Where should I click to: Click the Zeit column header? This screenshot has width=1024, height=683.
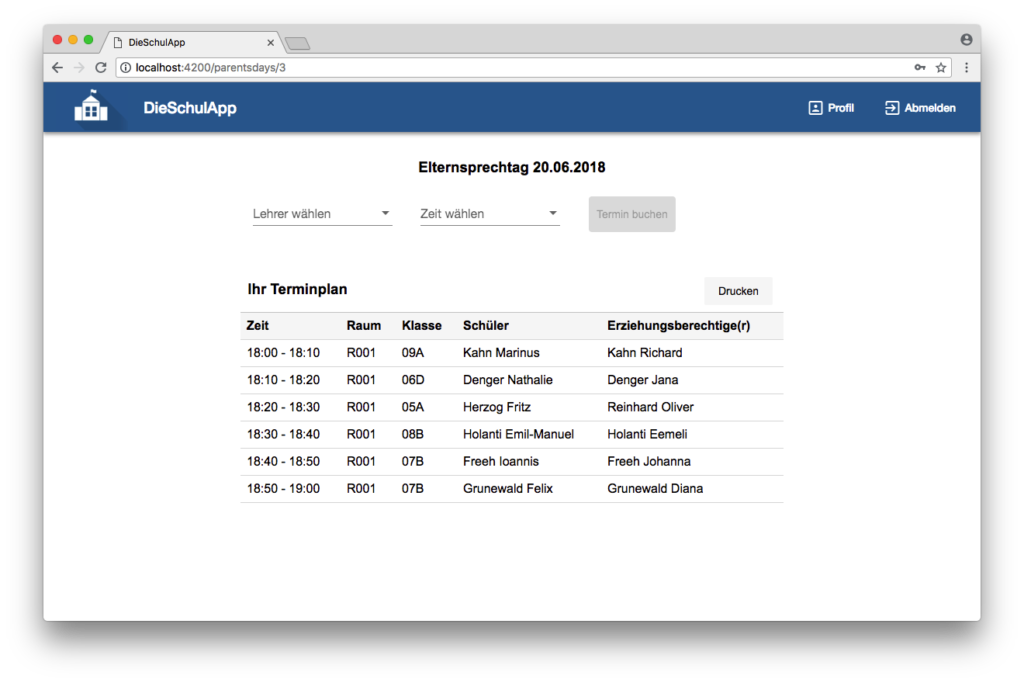pos(257,325)
